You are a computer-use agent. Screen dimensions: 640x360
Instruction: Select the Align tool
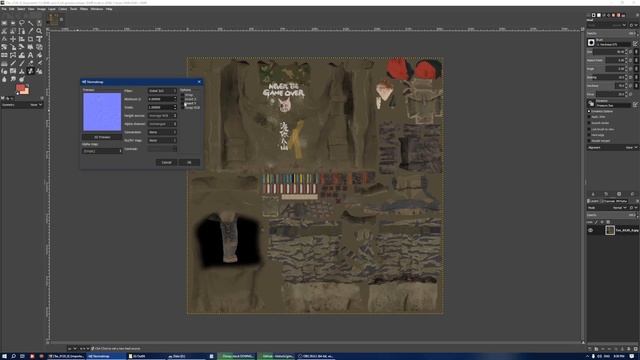(22, 39)
